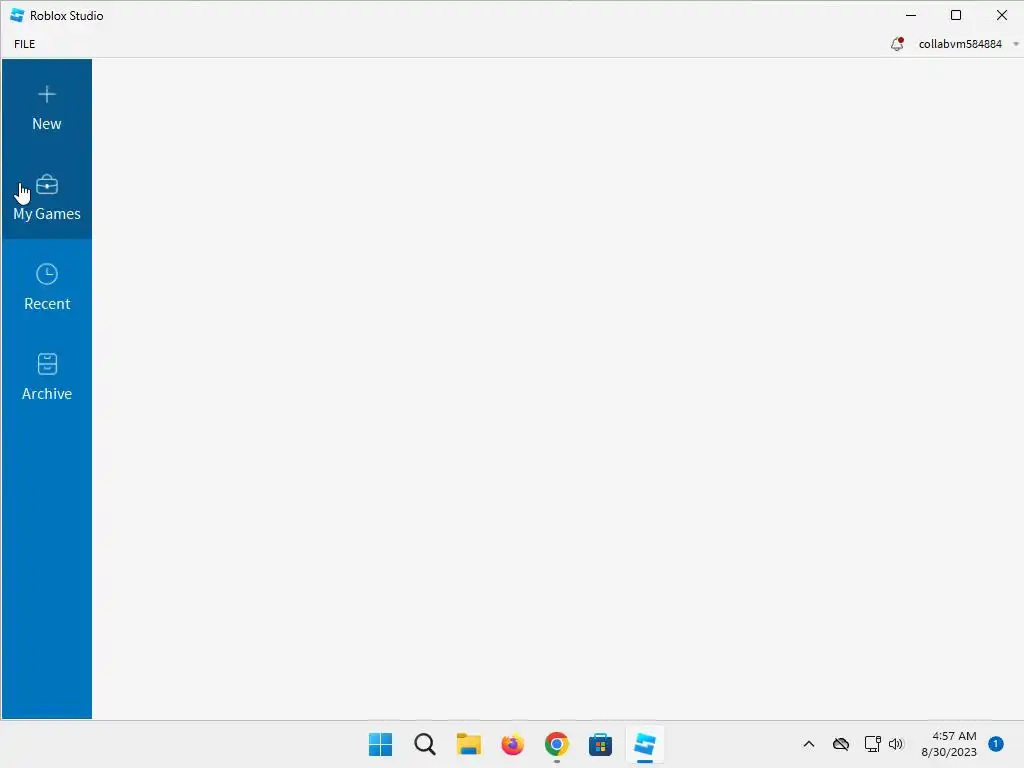Viewport: 1024px width, 768px height.
Task: Switch to the Archive sidebar tab
Action: click(x=46, y=375)
